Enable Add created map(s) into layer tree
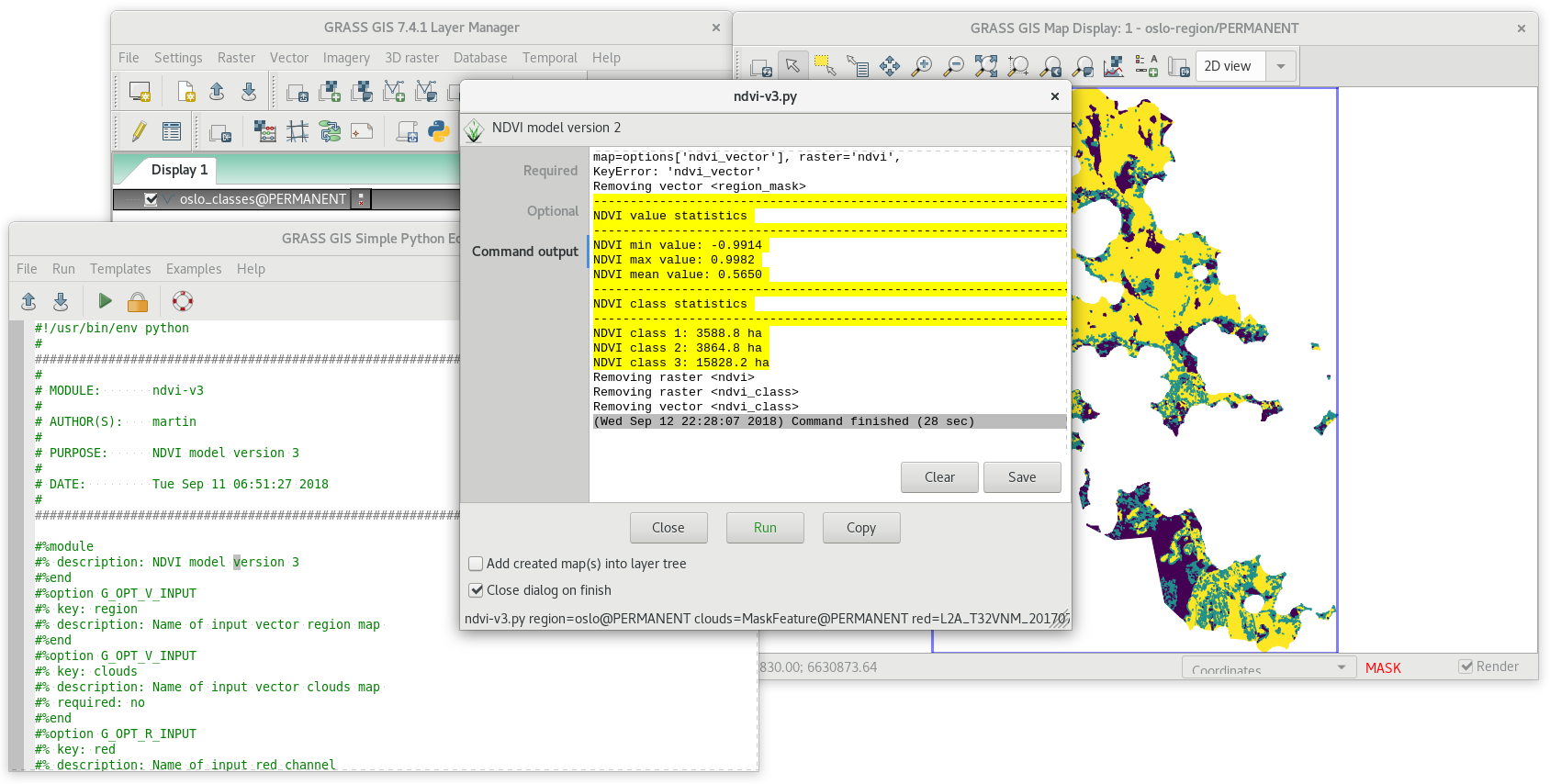The height and width of the screenshot is (784, 1550). [476, 564]
